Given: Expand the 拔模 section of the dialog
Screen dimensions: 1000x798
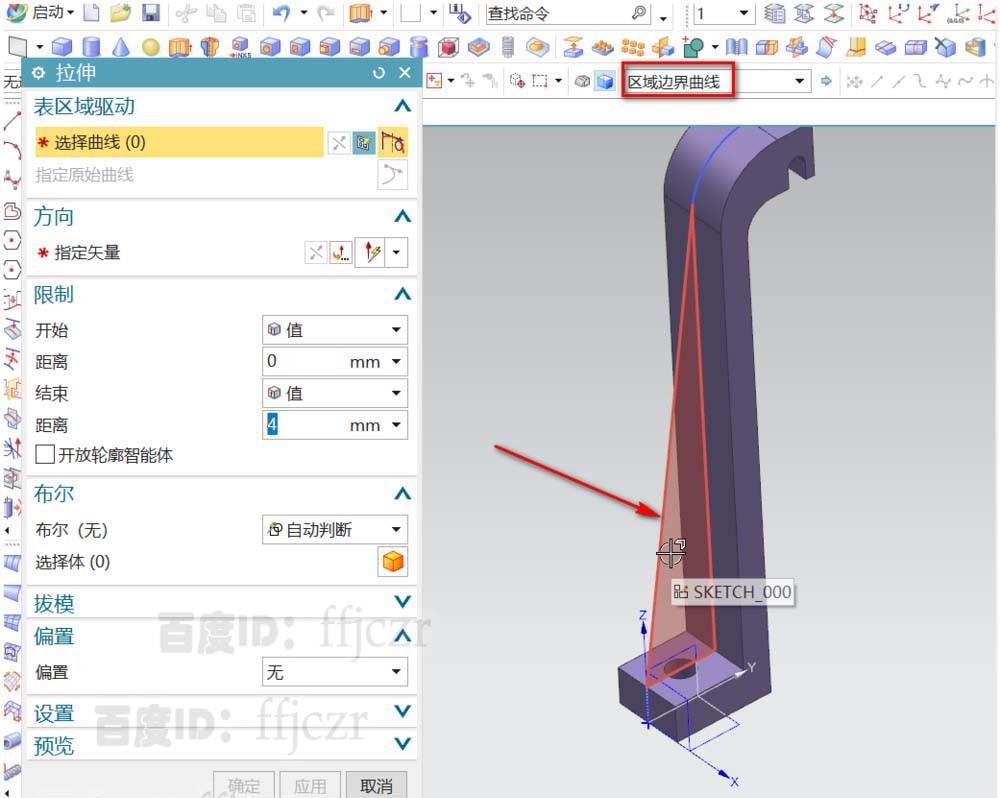Looking at the screenshot, I should point(402,603).
